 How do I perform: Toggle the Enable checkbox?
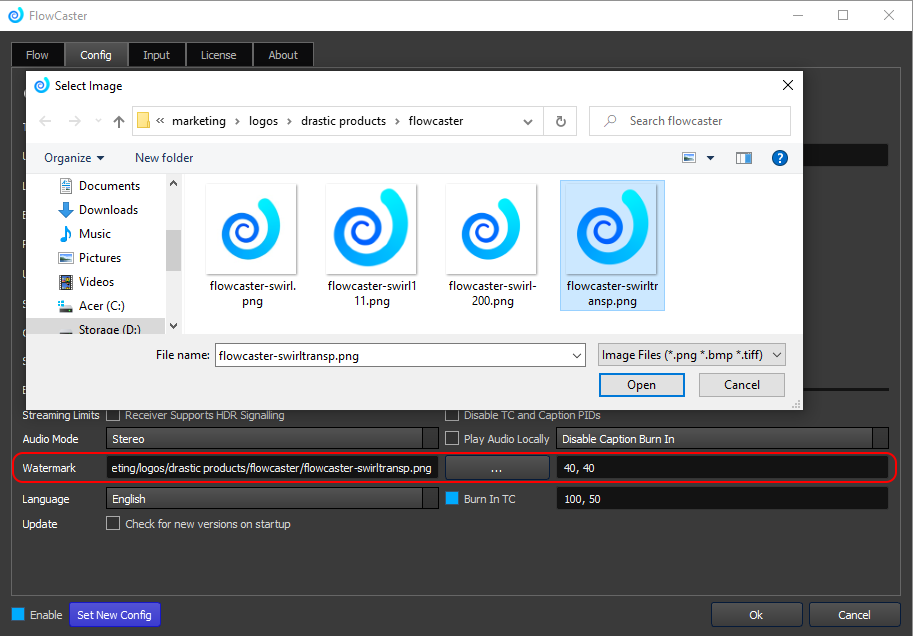pyautogui.click(x=18, y=614)
